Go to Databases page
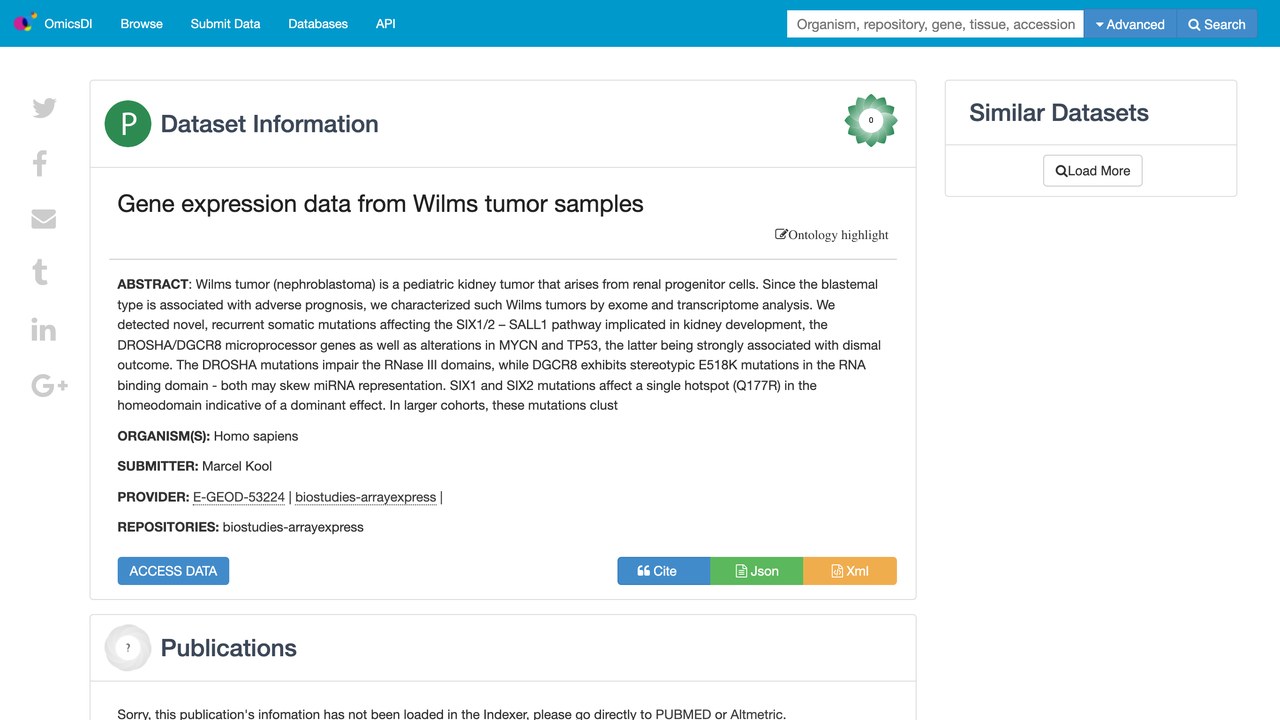 click(x=318, y=24)
